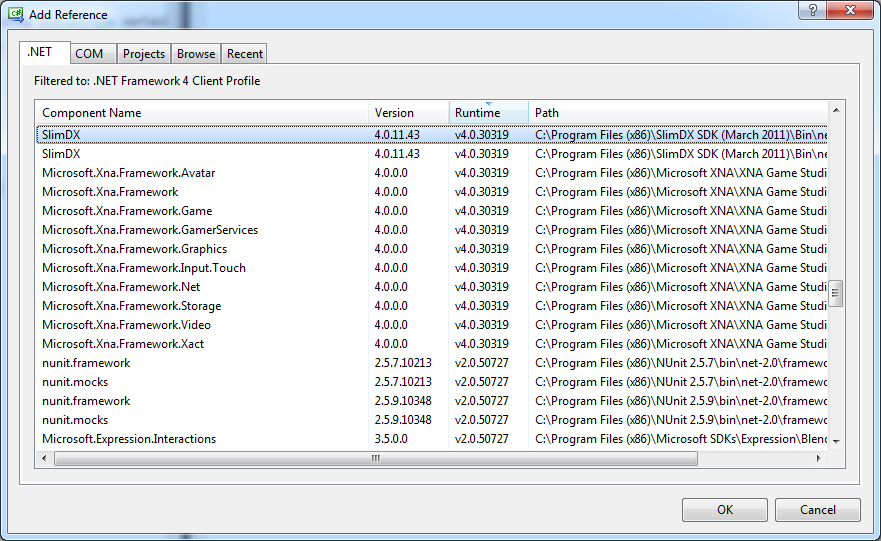Select the second, unhighlighted SlimDX entry
This screenshot has width=881, height=541.
[x=432, y=154]
